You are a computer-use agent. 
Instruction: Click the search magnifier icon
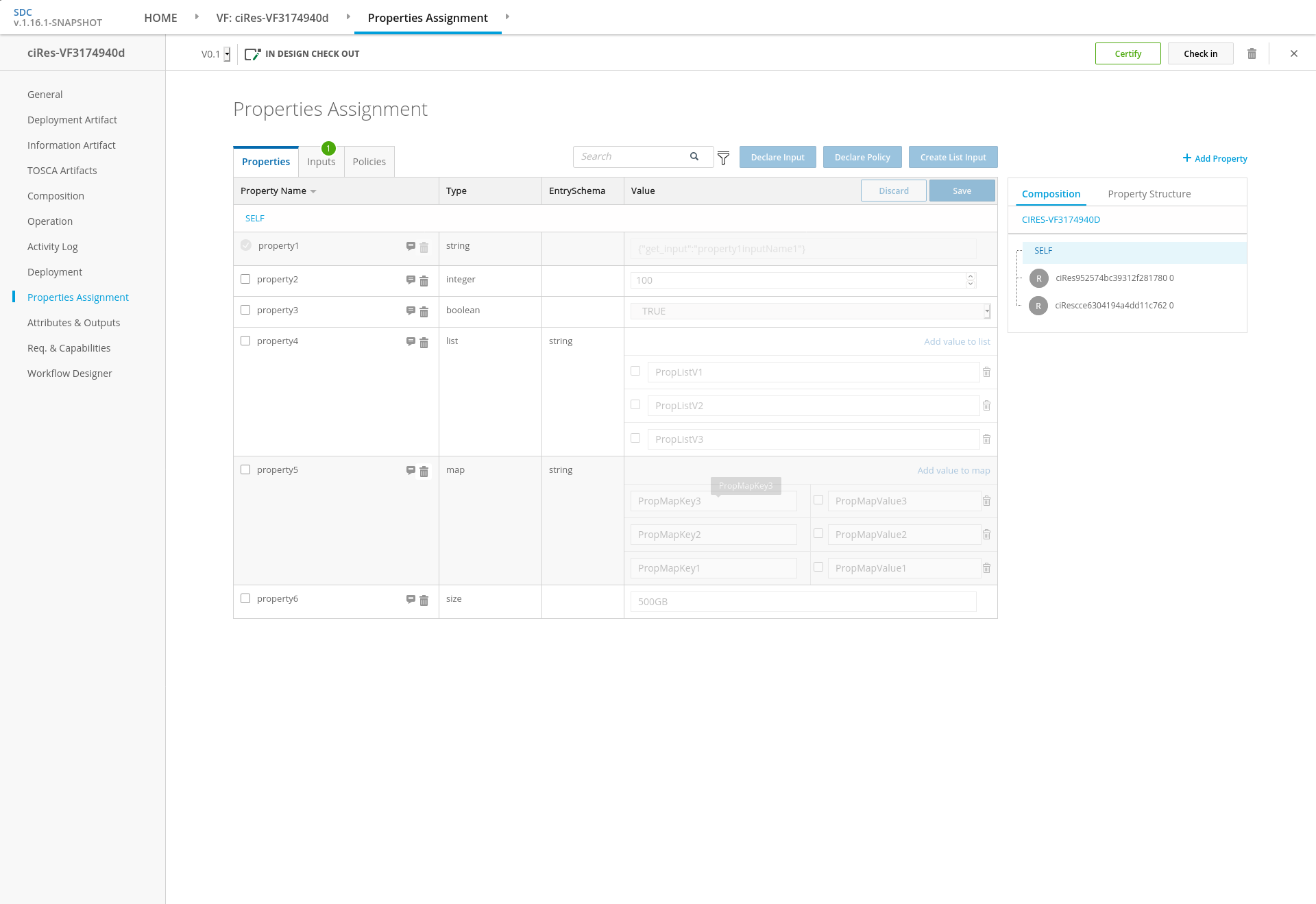point(694,156)
